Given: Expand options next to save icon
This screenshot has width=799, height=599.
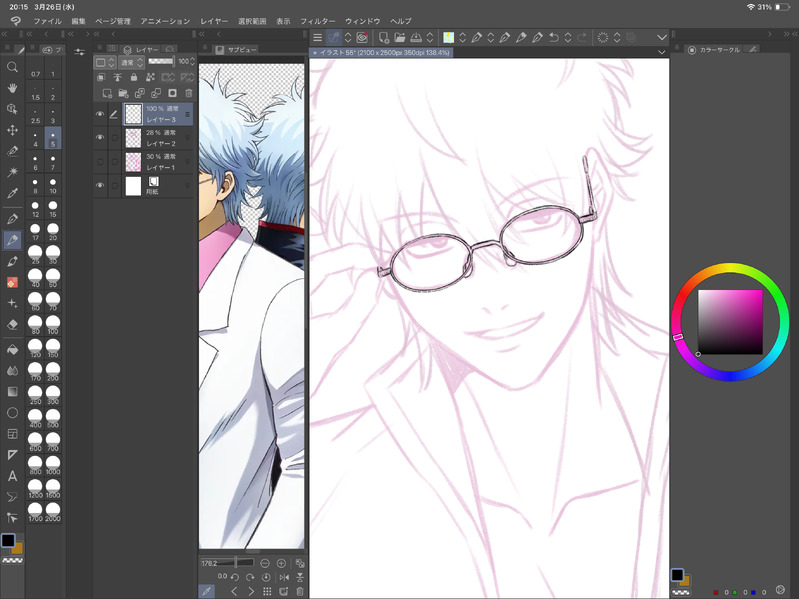Looking at the screenshot, I should (430, 37).
